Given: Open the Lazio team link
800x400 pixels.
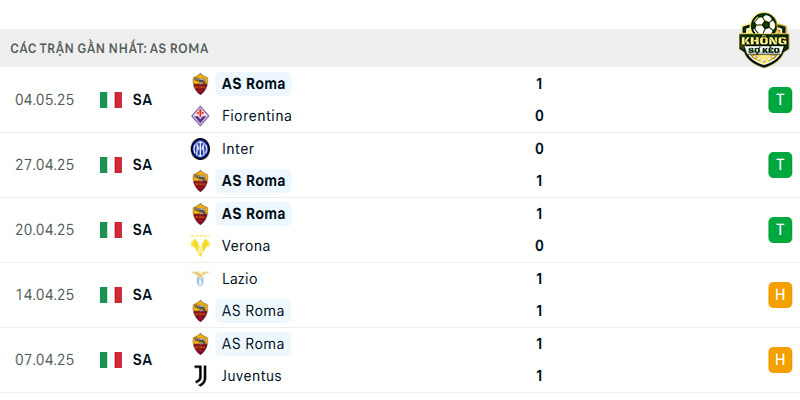Looking at the screenshot, I should click(x=240, y=279).
